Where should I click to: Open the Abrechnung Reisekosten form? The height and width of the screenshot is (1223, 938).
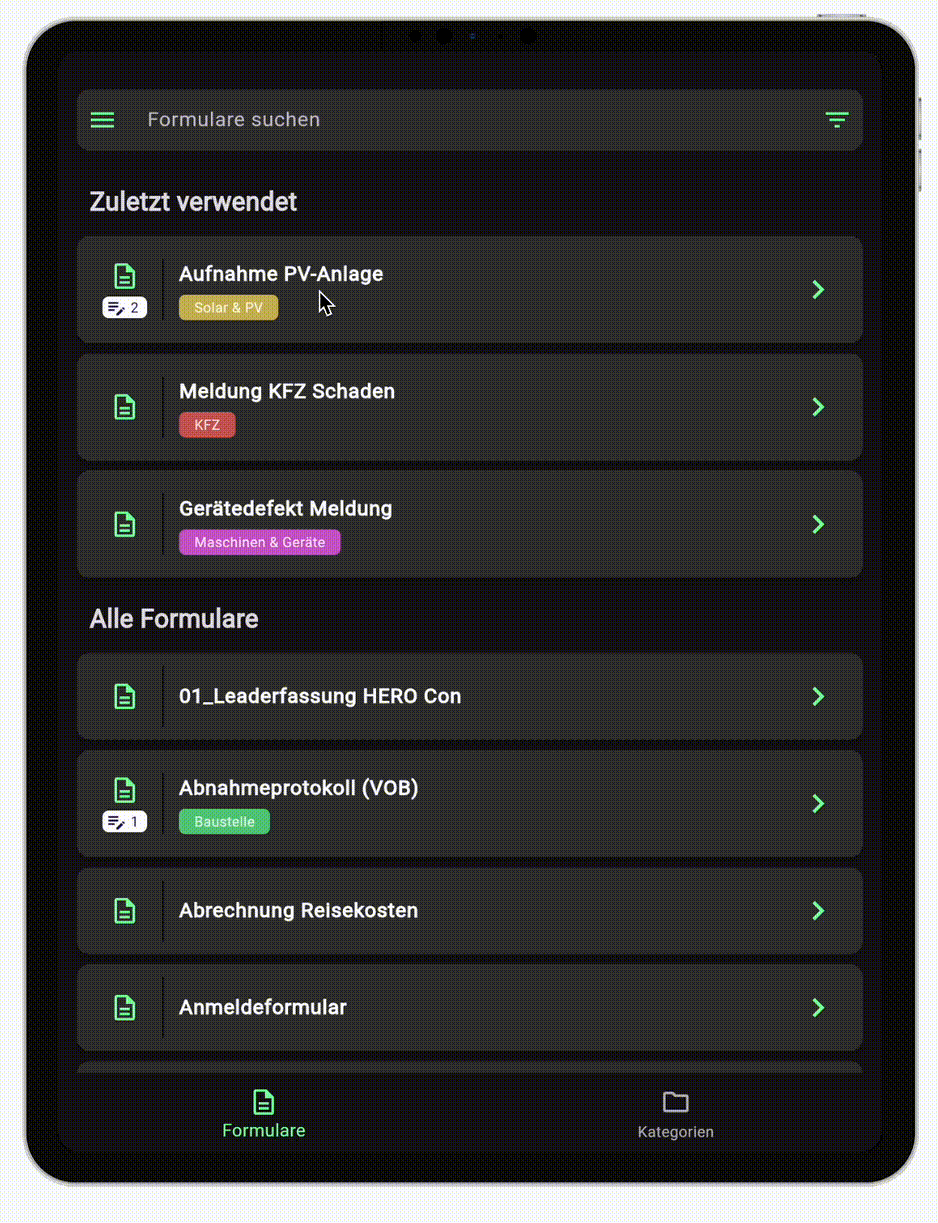pos(298,911)
